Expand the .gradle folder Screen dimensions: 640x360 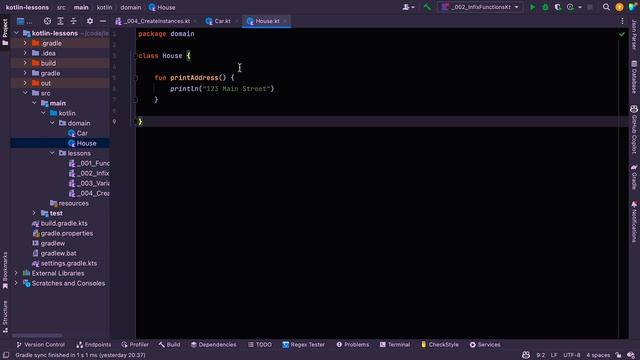click(25, 43)
